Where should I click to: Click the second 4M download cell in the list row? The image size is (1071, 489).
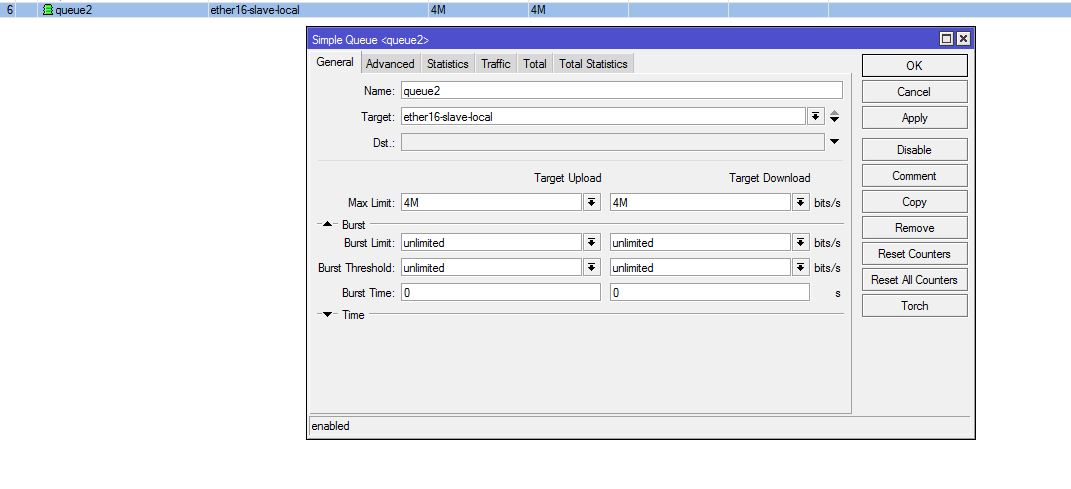(x=538, y=10)
